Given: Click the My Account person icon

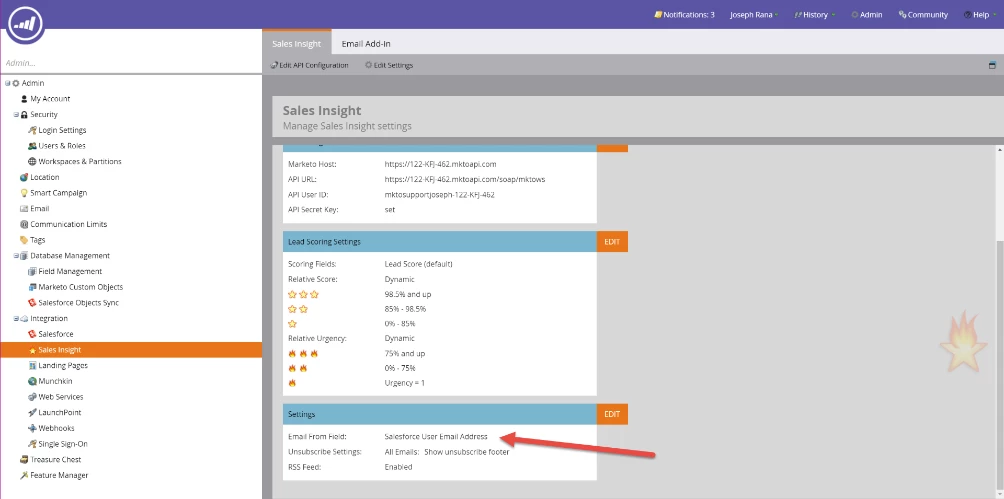Looking at the screenshot, I should pyautogui.click(x=24, y=99).
